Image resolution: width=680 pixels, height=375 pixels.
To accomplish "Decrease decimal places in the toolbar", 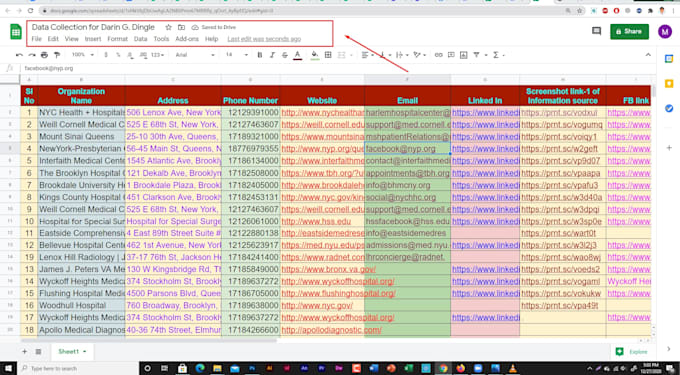I will (130, 55).
